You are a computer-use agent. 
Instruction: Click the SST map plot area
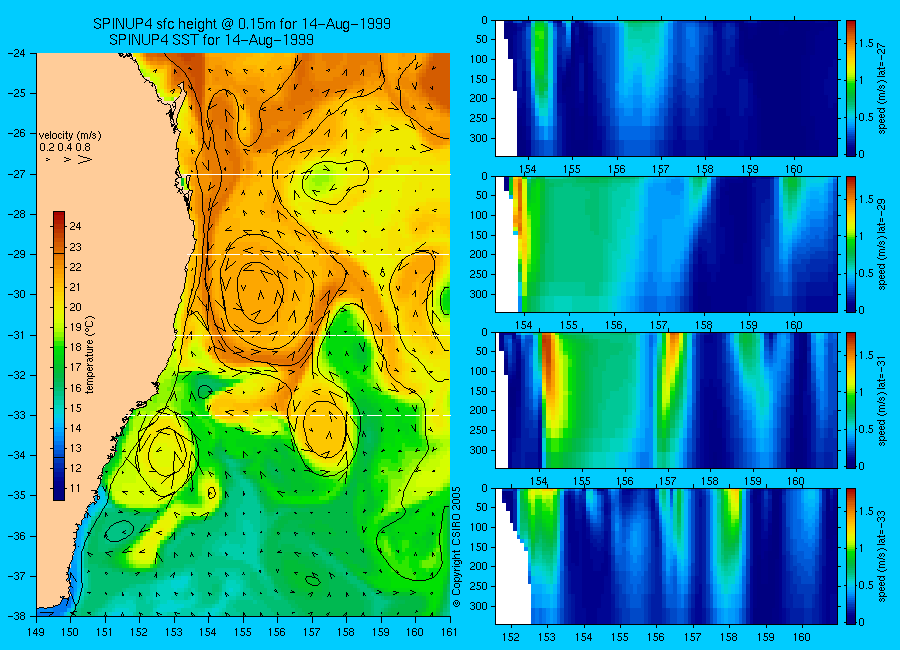[243, 335]
